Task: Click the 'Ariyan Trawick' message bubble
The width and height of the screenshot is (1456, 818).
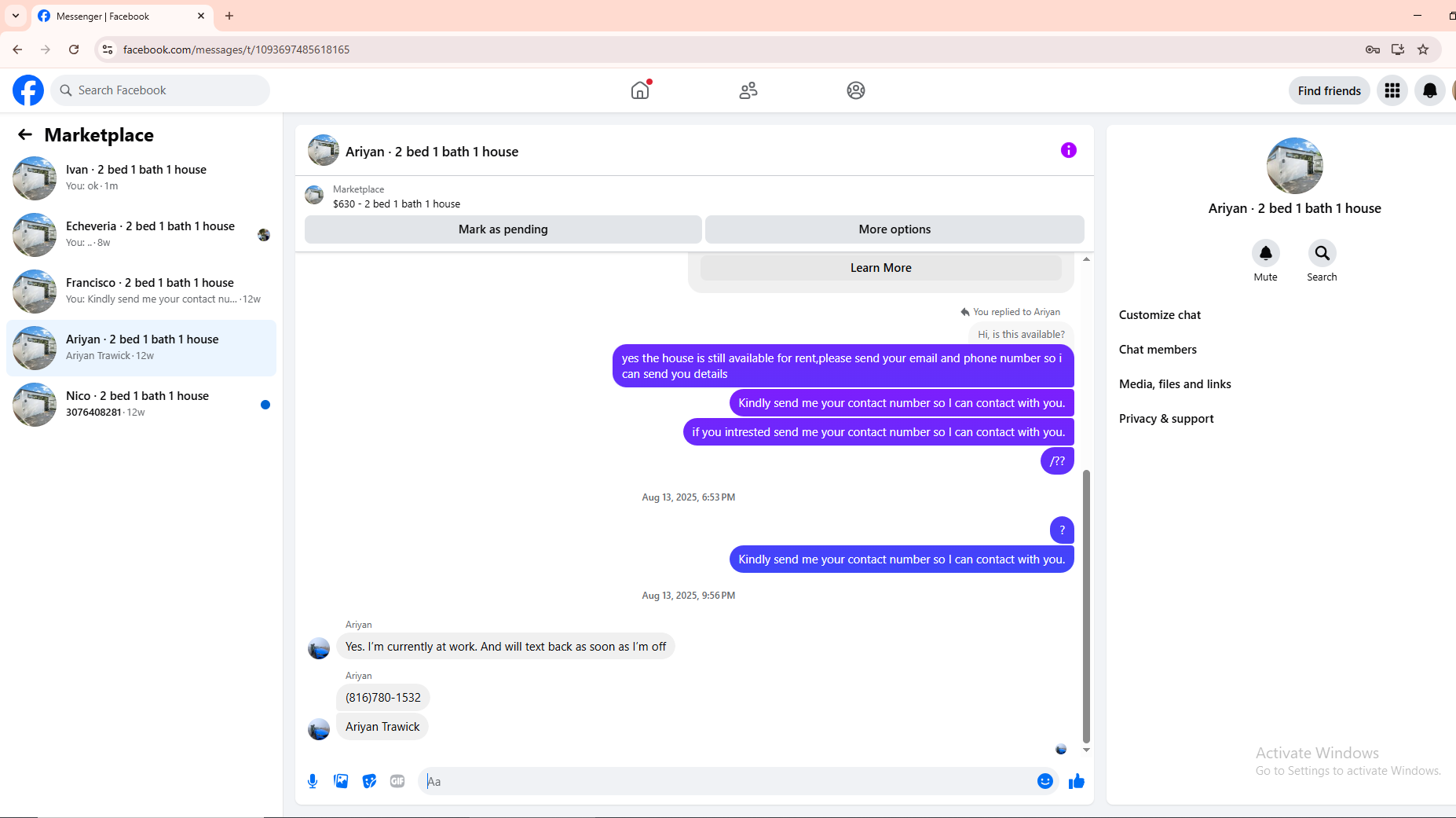Action: coord(383,727)
